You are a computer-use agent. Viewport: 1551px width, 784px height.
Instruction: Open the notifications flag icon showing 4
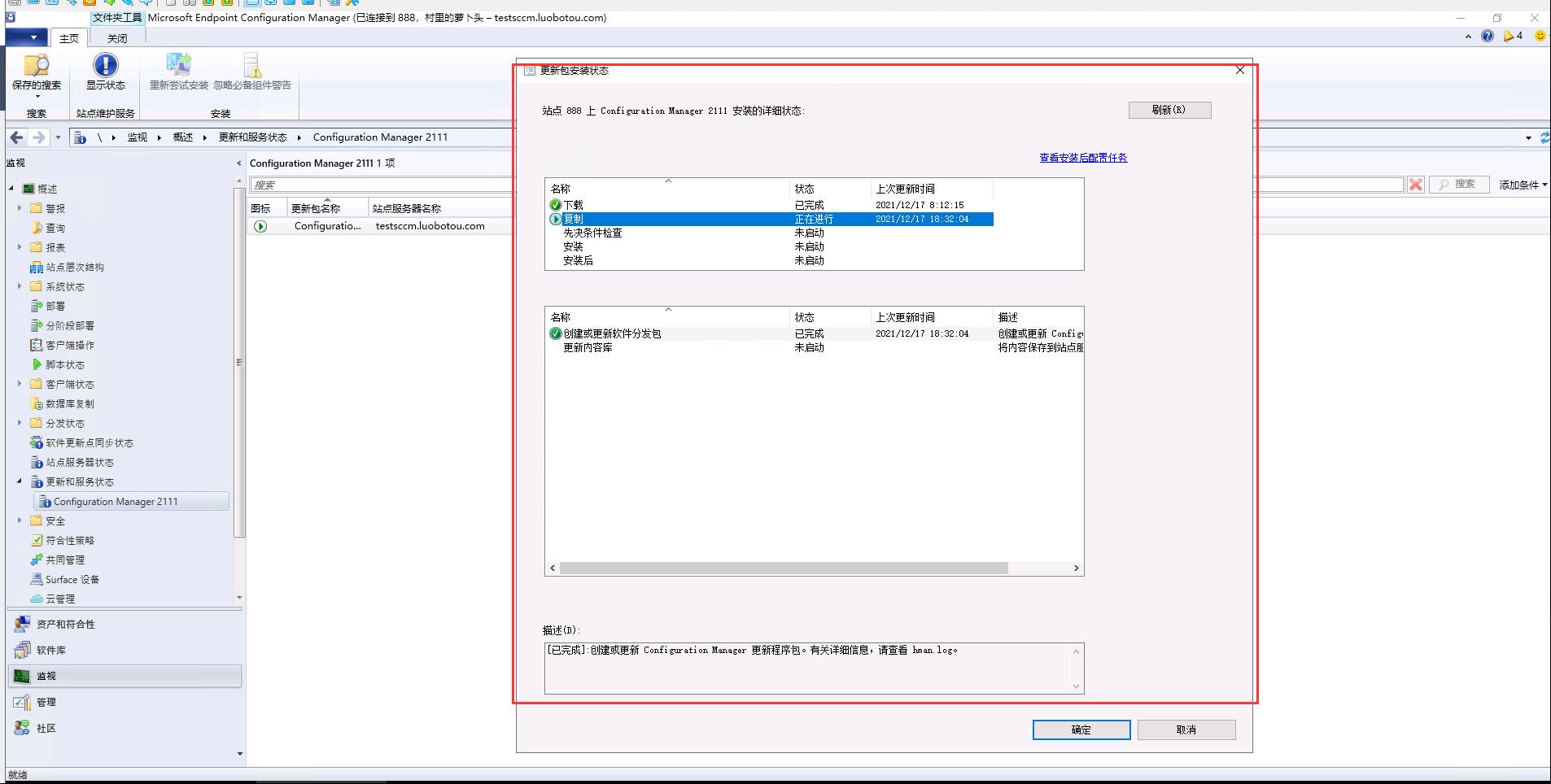pyautogui.click(x=1513, y=36)
